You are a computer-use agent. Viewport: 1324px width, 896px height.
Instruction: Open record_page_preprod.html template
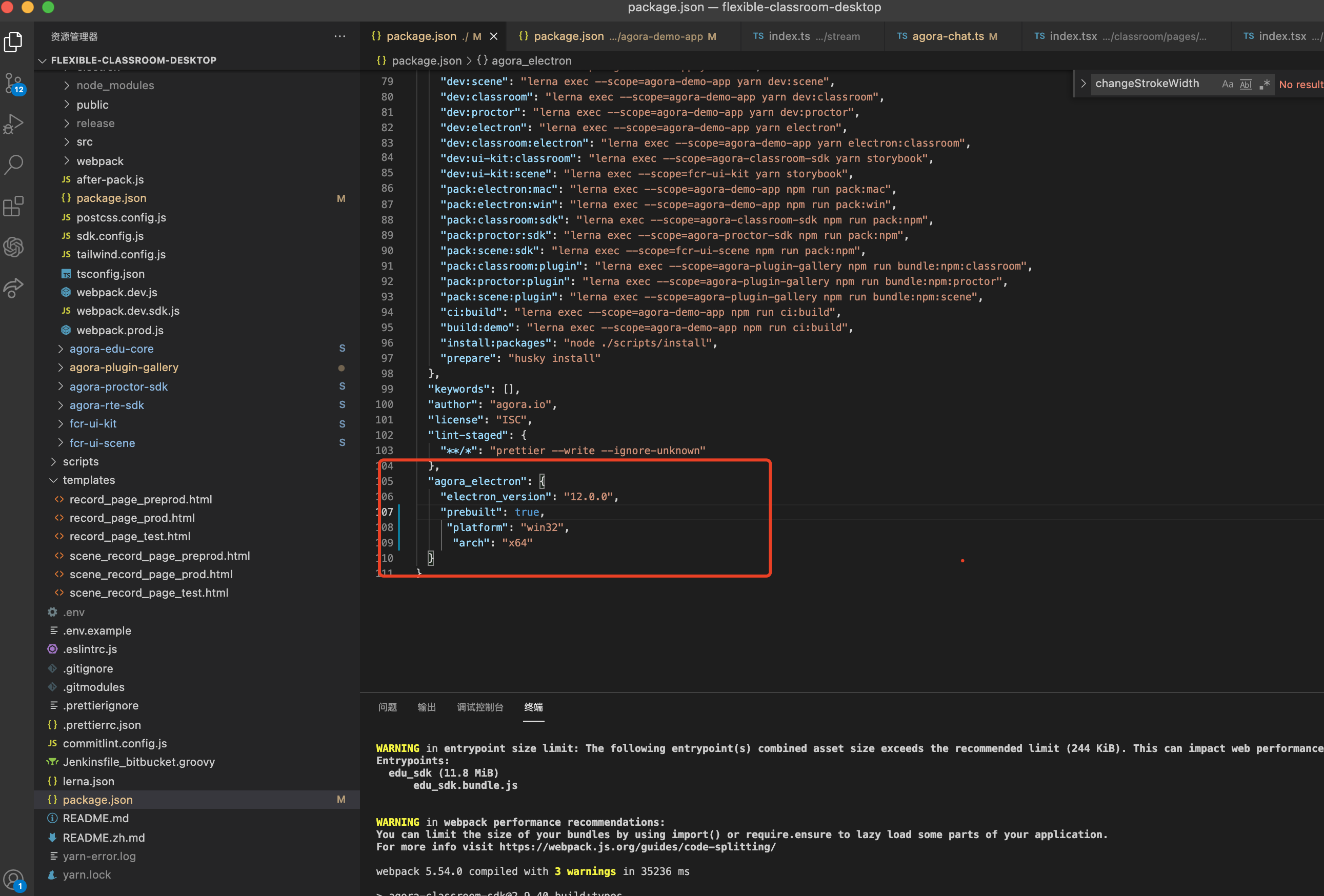(141, 499)
